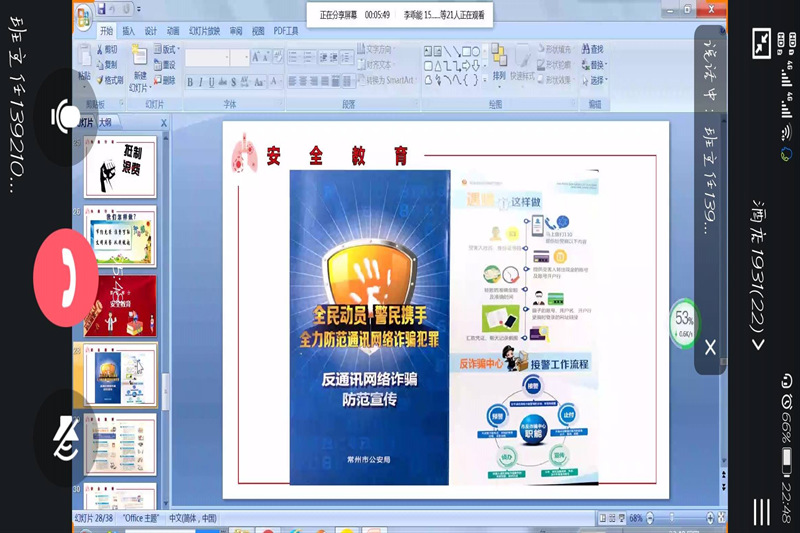Apply Bold formatting in font group

coord(190,82)
